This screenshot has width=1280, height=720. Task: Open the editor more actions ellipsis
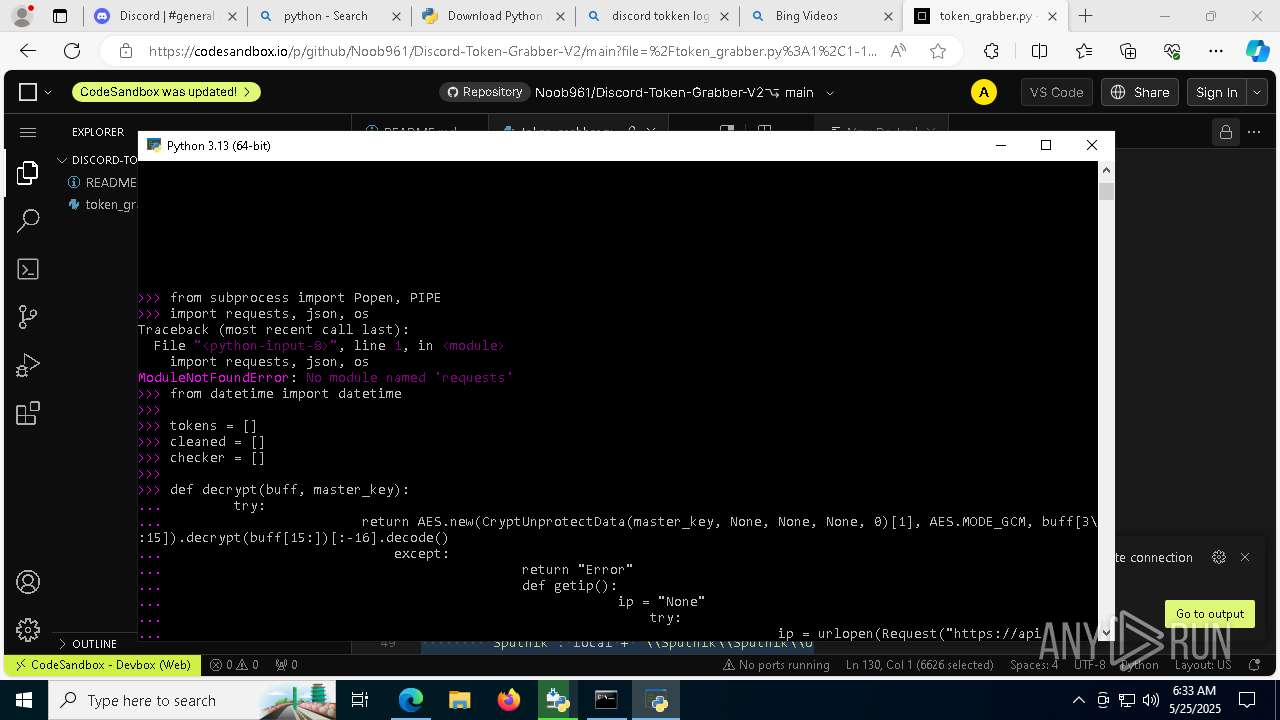tap(1254, 132)
